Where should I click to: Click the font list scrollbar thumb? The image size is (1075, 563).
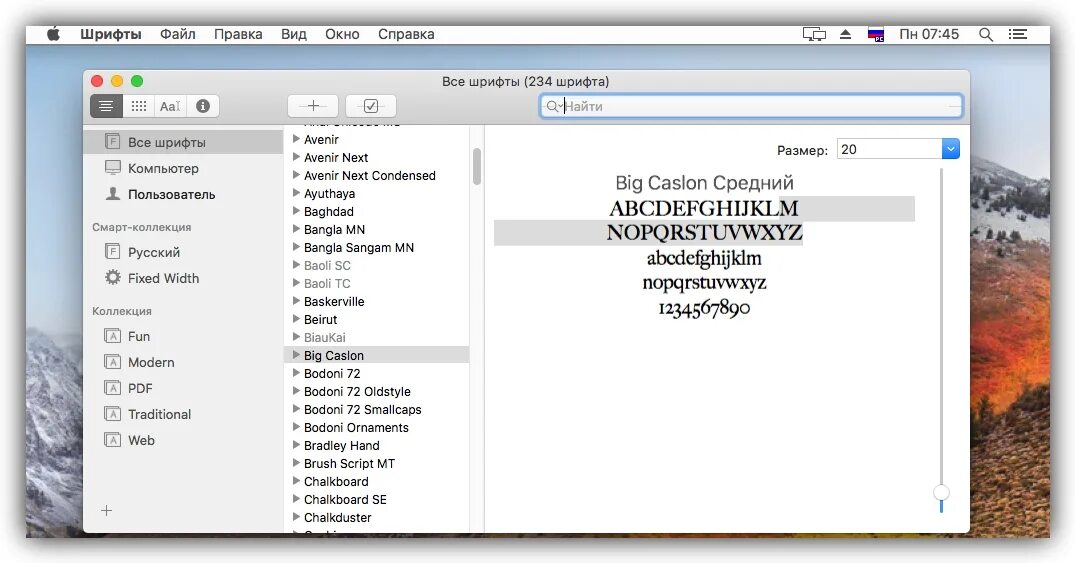tap(476, 167)
